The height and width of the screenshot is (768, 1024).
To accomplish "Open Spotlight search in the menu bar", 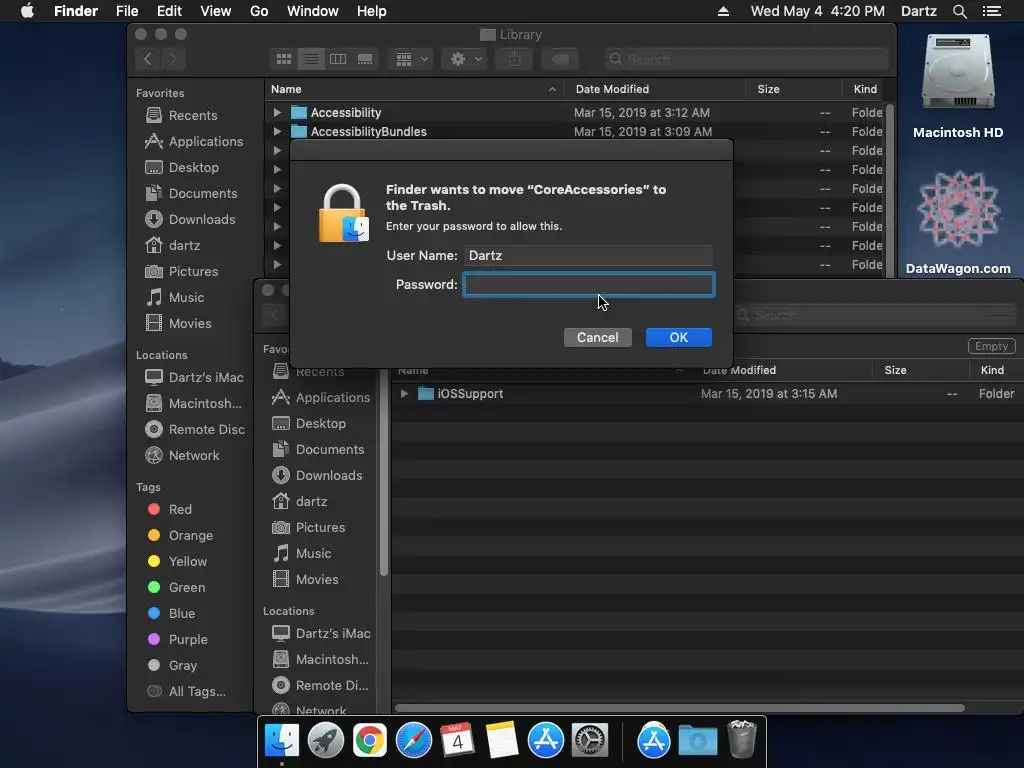I will click(x=959, y=11).
